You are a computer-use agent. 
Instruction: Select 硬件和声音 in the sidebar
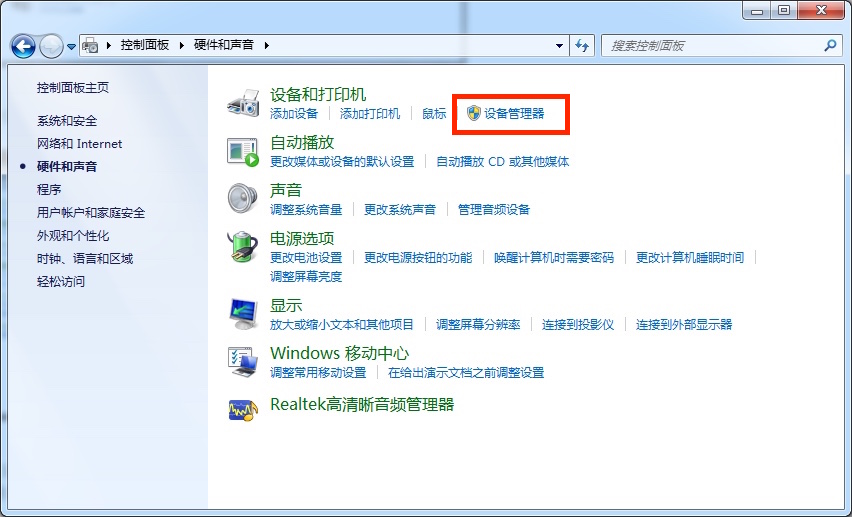click(67, 166)
